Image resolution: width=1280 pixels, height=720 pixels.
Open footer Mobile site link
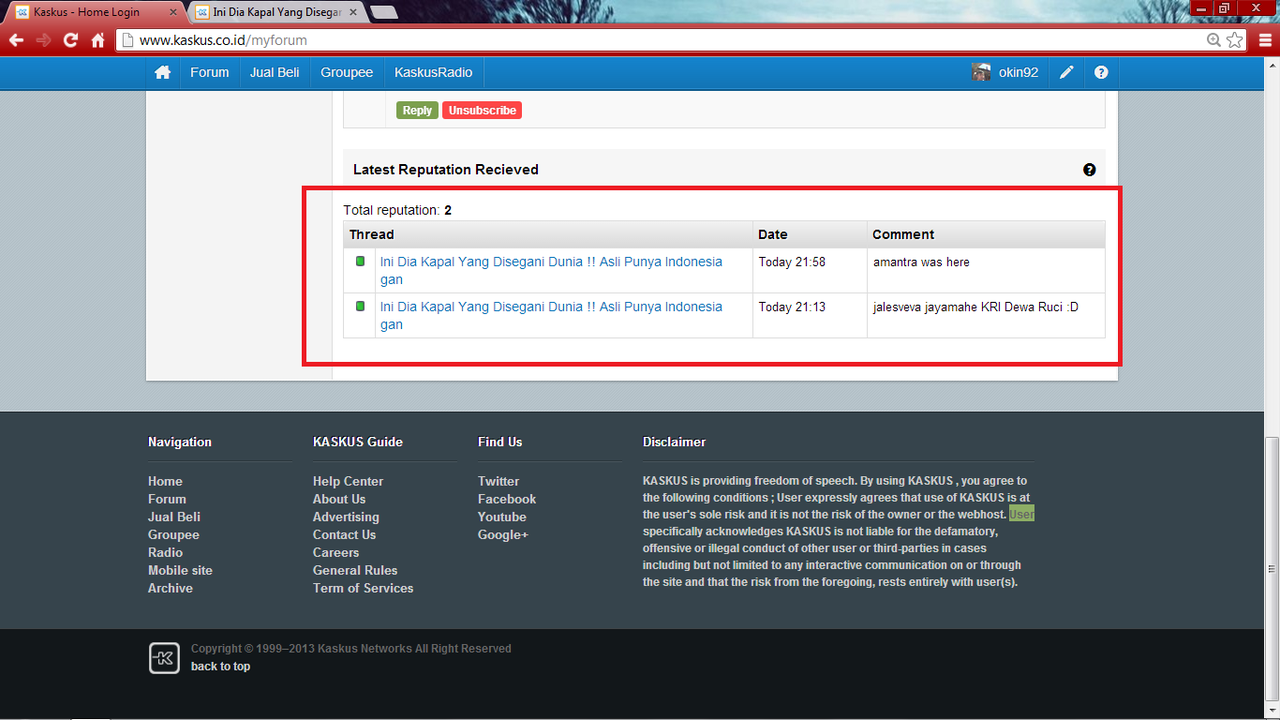(x=180, y=570)
